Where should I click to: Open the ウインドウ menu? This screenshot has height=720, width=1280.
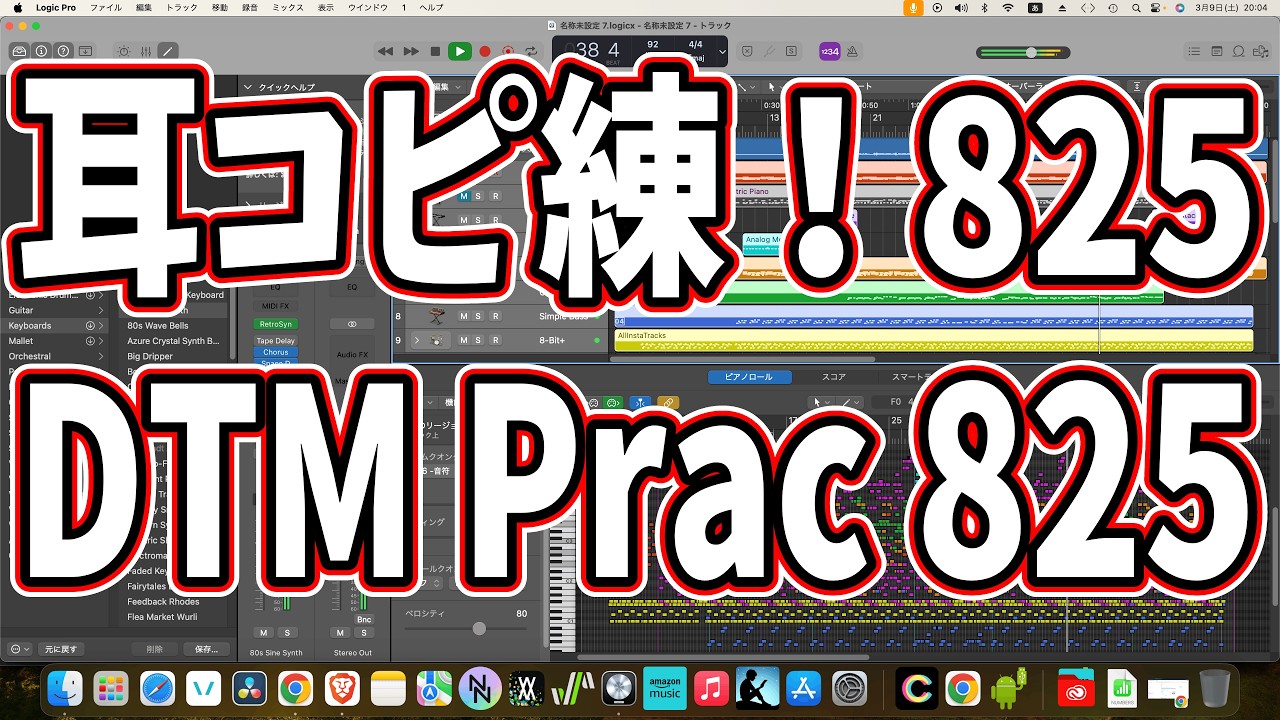[x=370, y=7]
